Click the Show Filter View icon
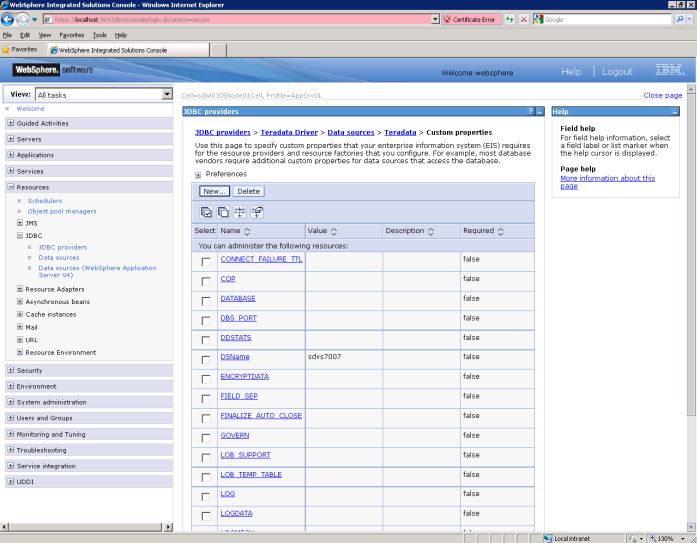Image resolution: width=697 pixels, height=543 pixels. (x=240, y=212)
